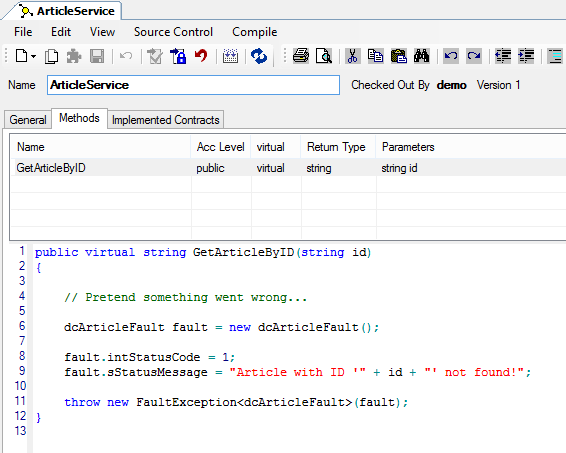Click the red Undo Checkout arrow

point(201,56)
